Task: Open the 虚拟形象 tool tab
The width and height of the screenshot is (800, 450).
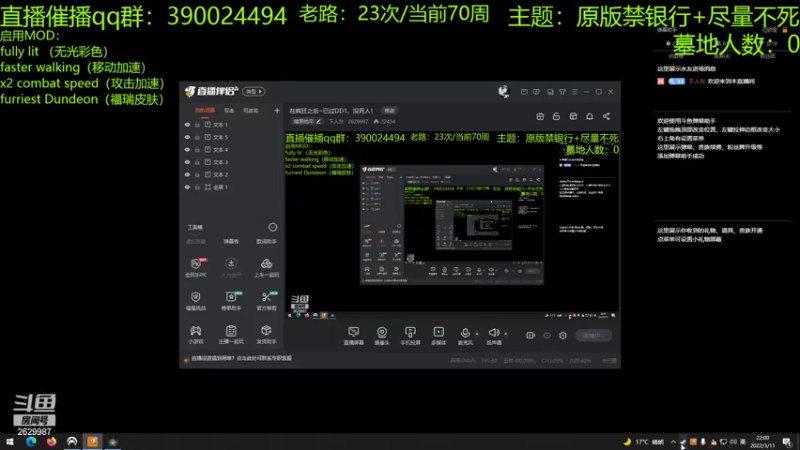Action: 196,242
